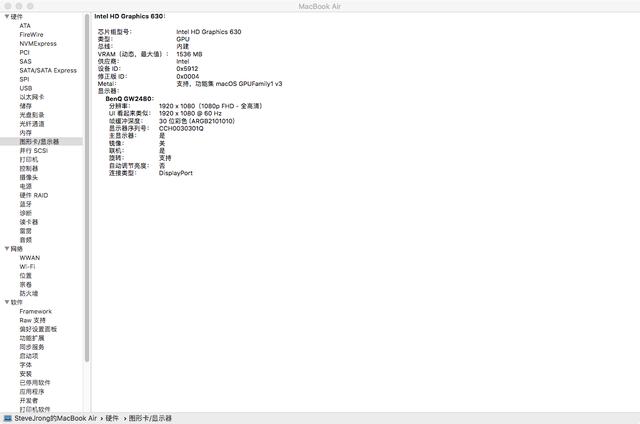Select 诊断 diagnostics entry

(26, 213)
